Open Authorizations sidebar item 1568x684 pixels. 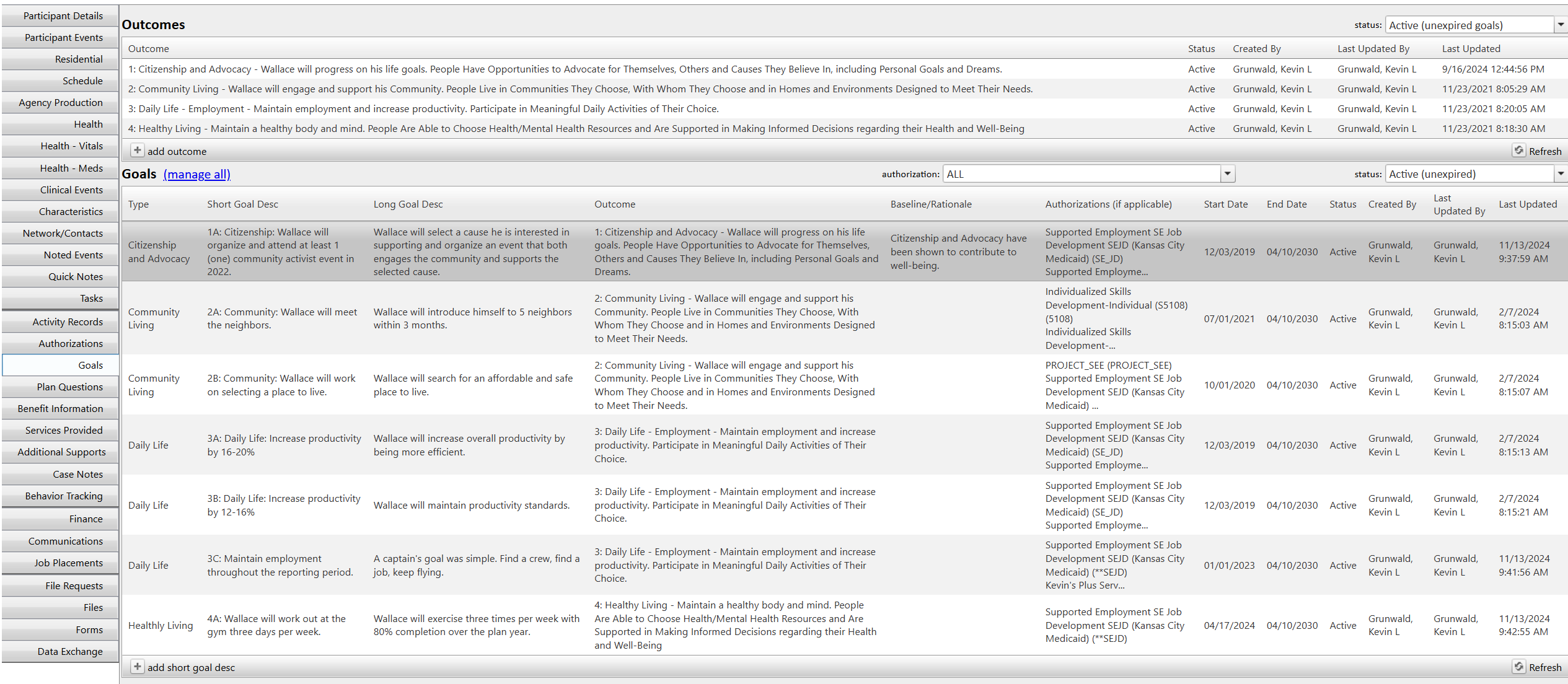tap(60, 344)
